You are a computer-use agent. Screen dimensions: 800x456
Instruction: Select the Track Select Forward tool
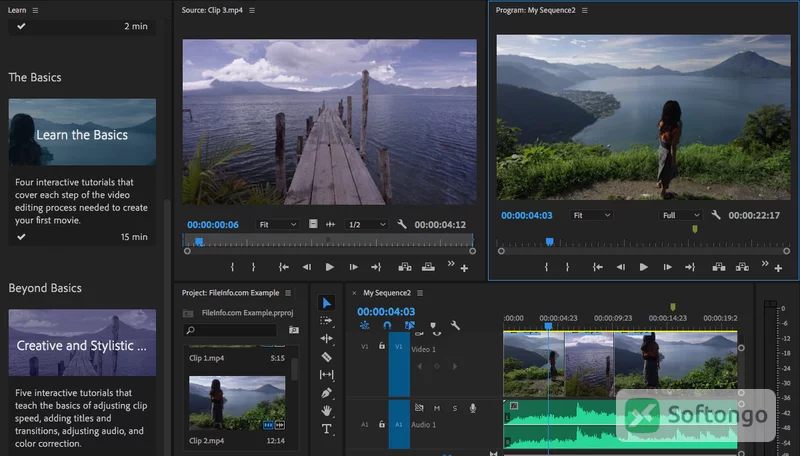[326, 320]
